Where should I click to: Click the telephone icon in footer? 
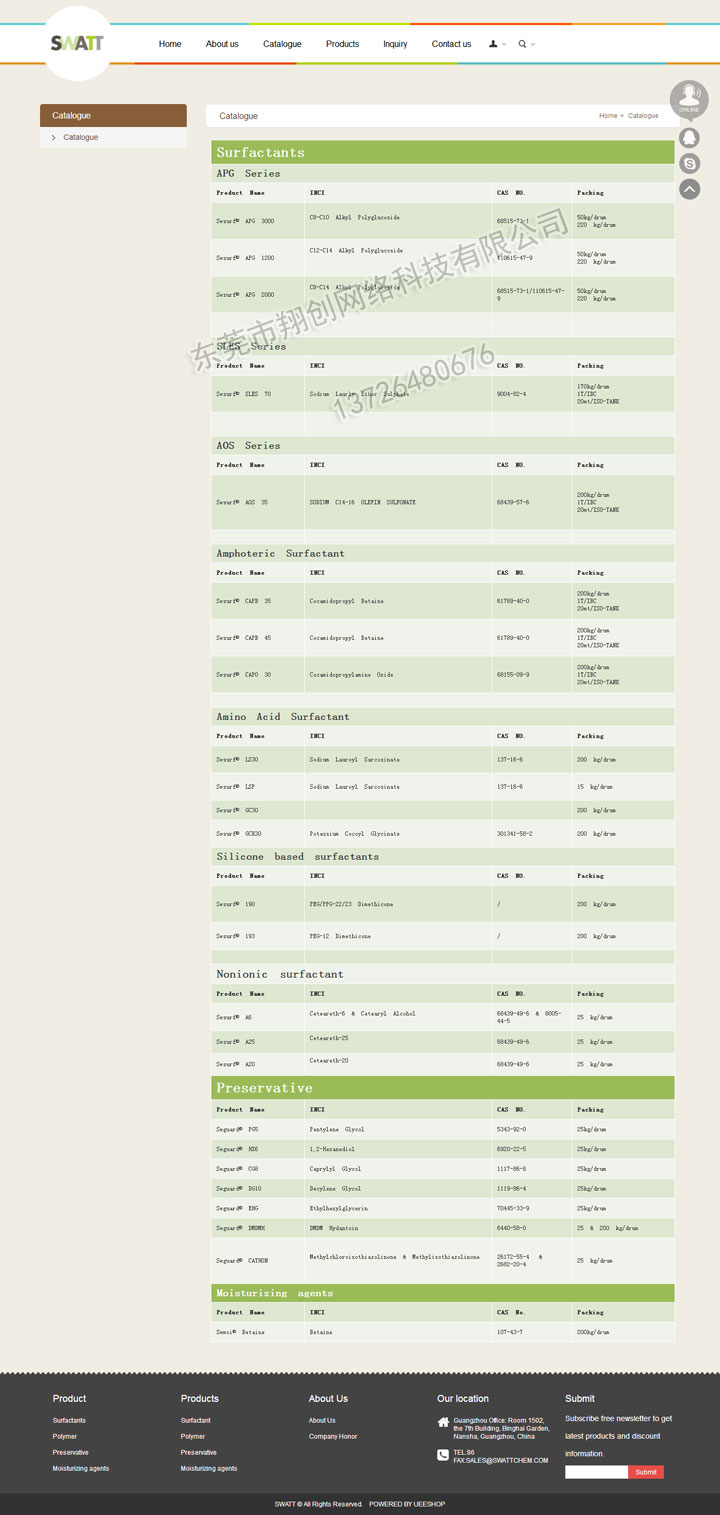tap(443, 1455)
